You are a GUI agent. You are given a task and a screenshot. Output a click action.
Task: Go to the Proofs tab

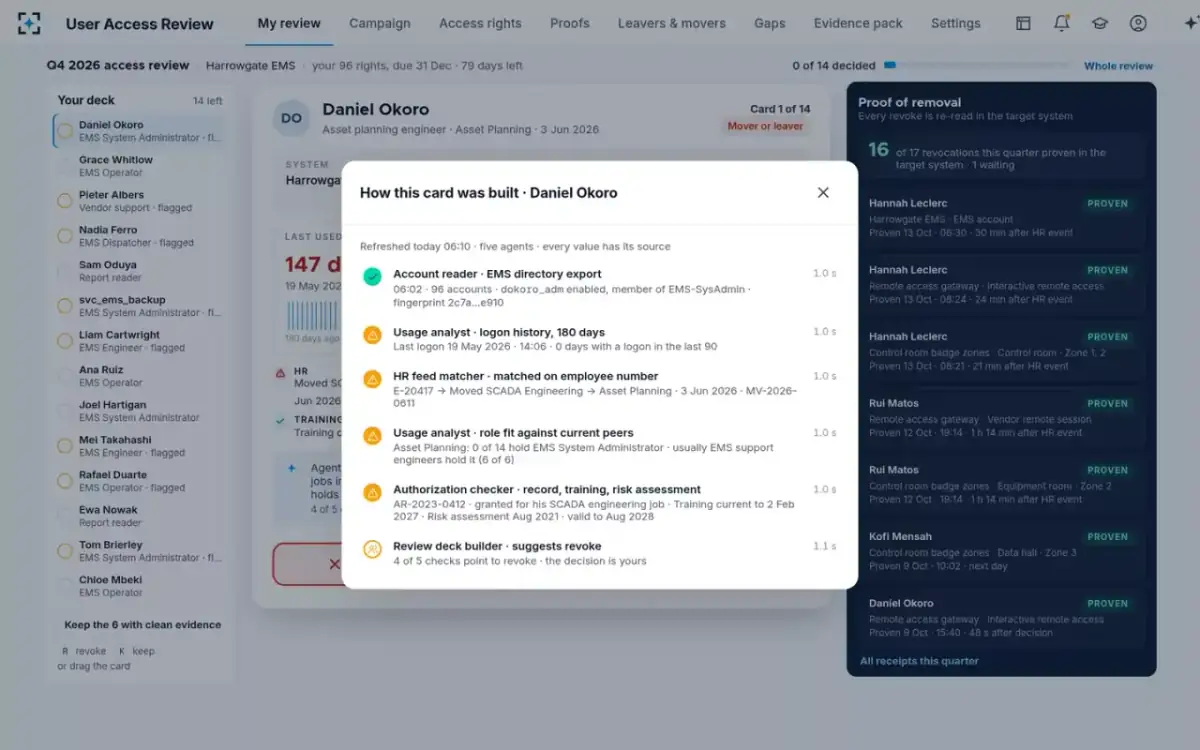click(x=570, y=23)
